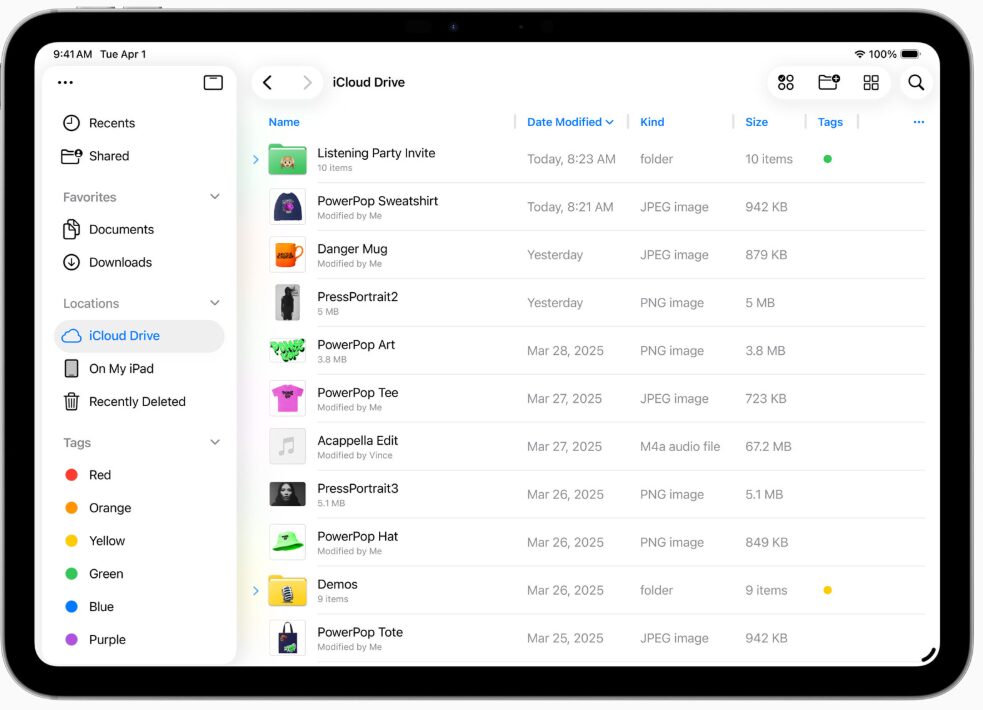Click the Wi-Fi icon in status bar
This screenshot has height=710, width=983.
859,55
